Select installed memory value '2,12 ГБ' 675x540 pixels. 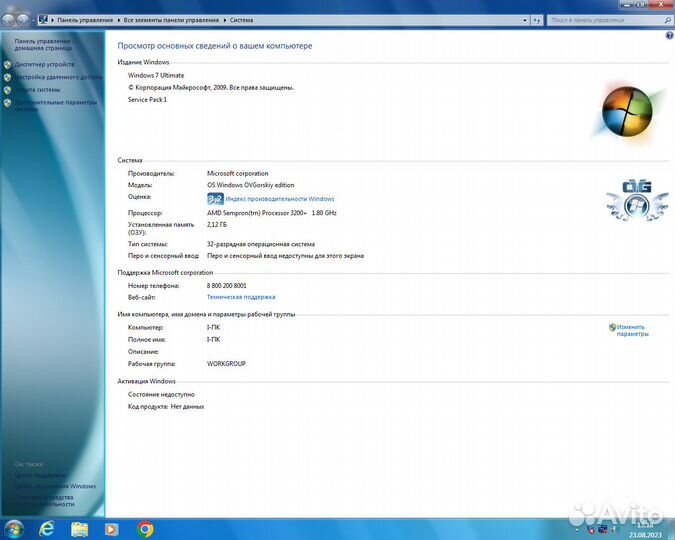click(217, 225)
